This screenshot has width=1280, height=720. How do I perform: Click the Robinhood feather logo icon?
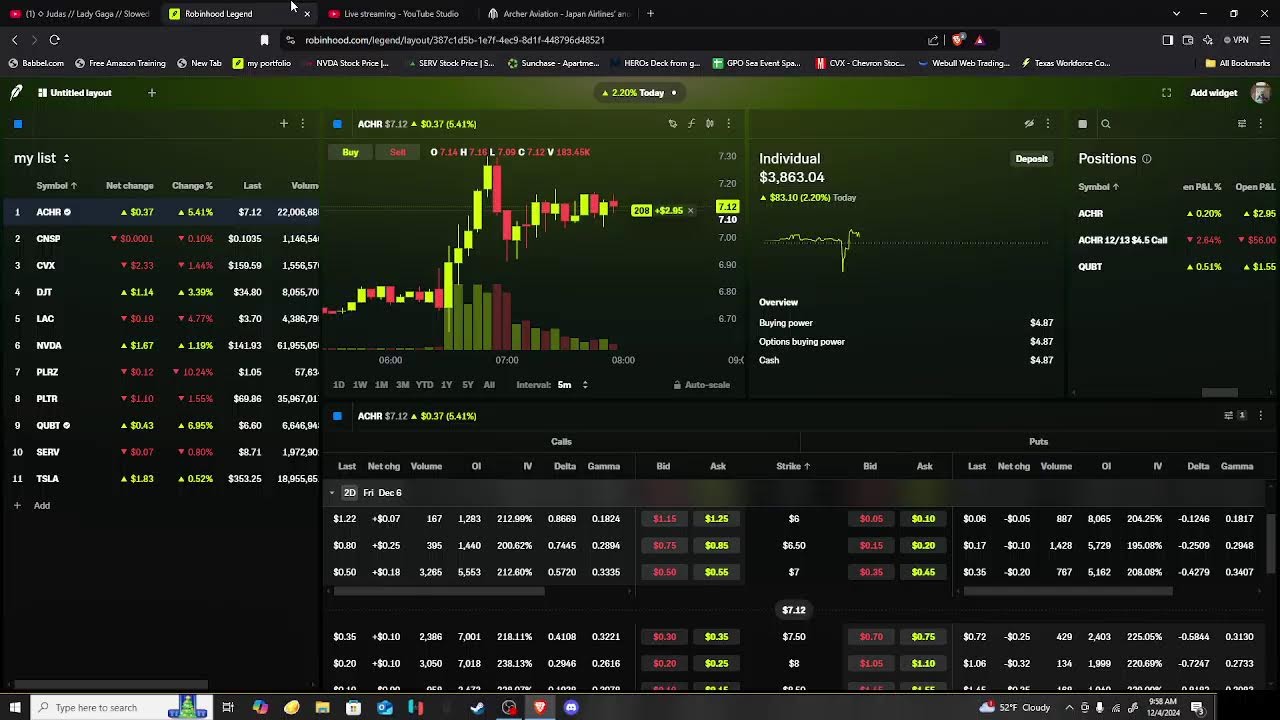[x=16, y=92]
